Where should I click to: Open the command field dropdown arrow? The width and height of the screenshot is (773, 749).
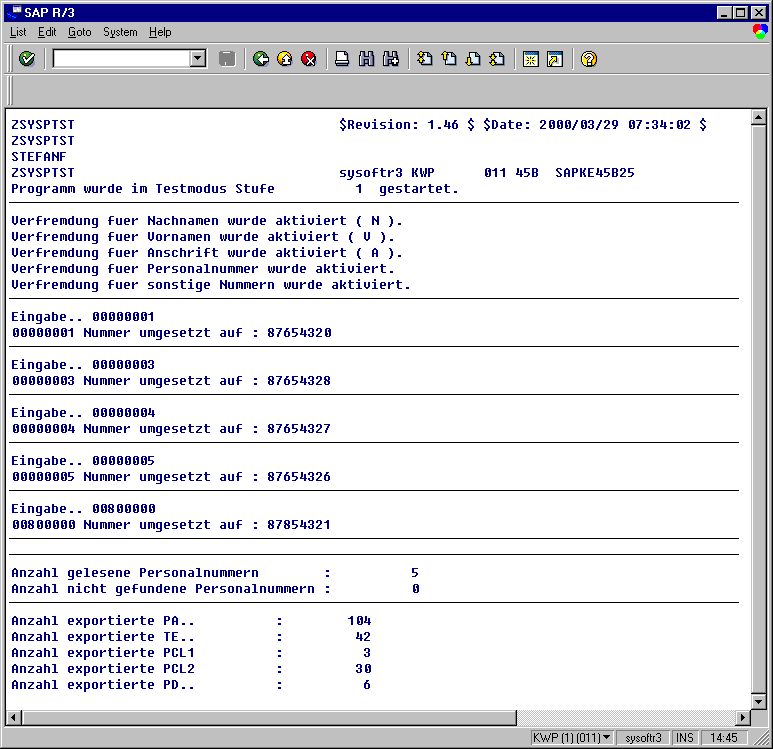[198, 59]
